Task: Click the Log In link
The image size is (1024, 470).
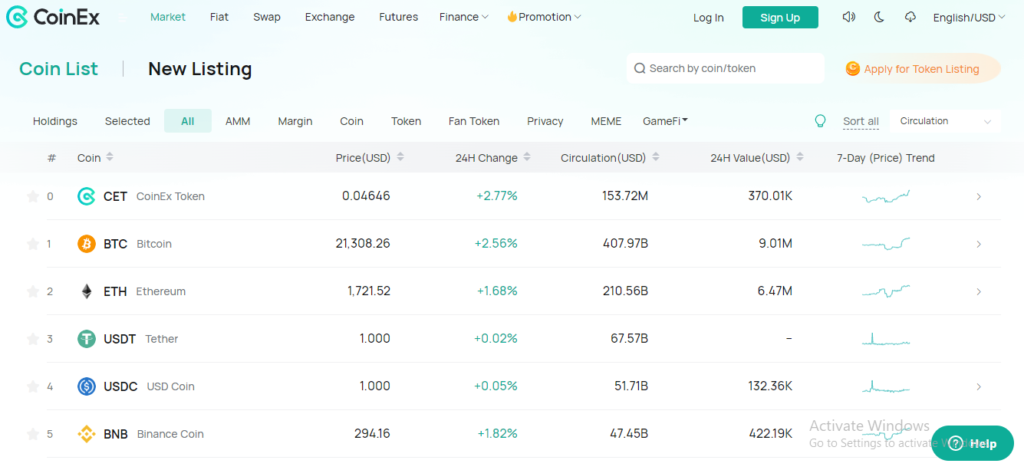Action: point(709,18)
